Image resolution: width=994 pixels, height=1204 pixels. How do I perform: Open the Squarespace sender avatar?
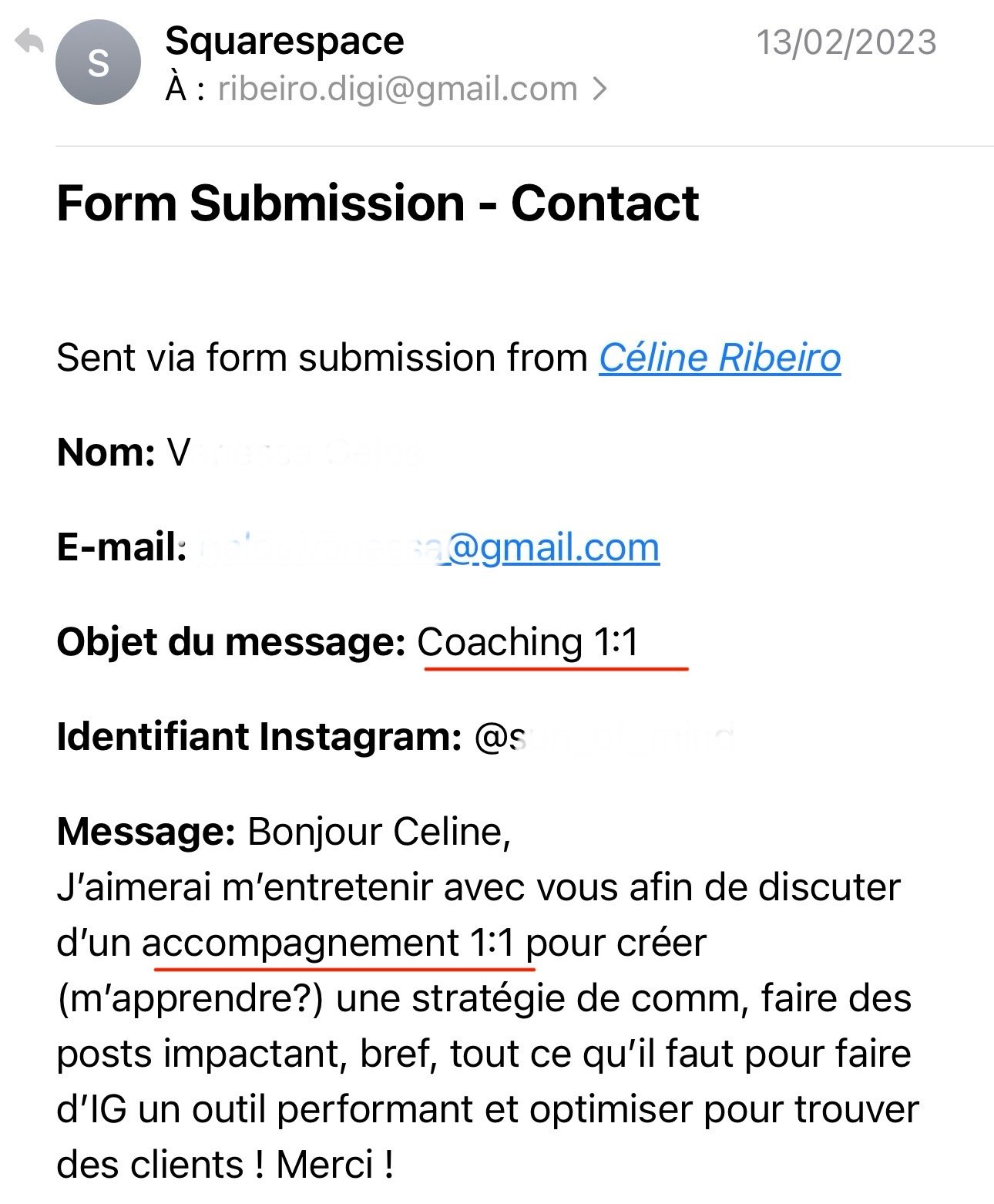point(98,62)
